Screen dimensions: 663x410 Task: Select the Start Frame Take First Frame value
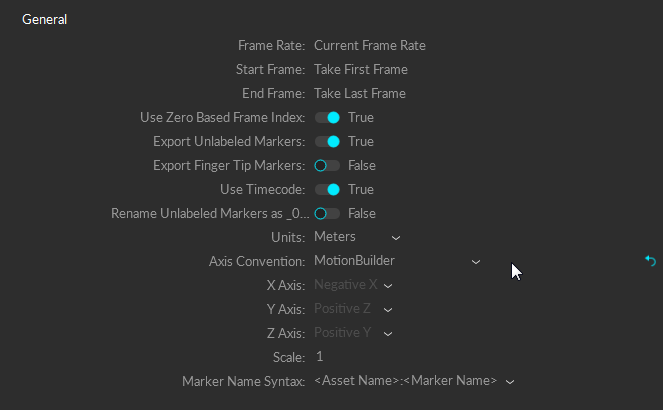pyautogui.click(x=361, y=70)
